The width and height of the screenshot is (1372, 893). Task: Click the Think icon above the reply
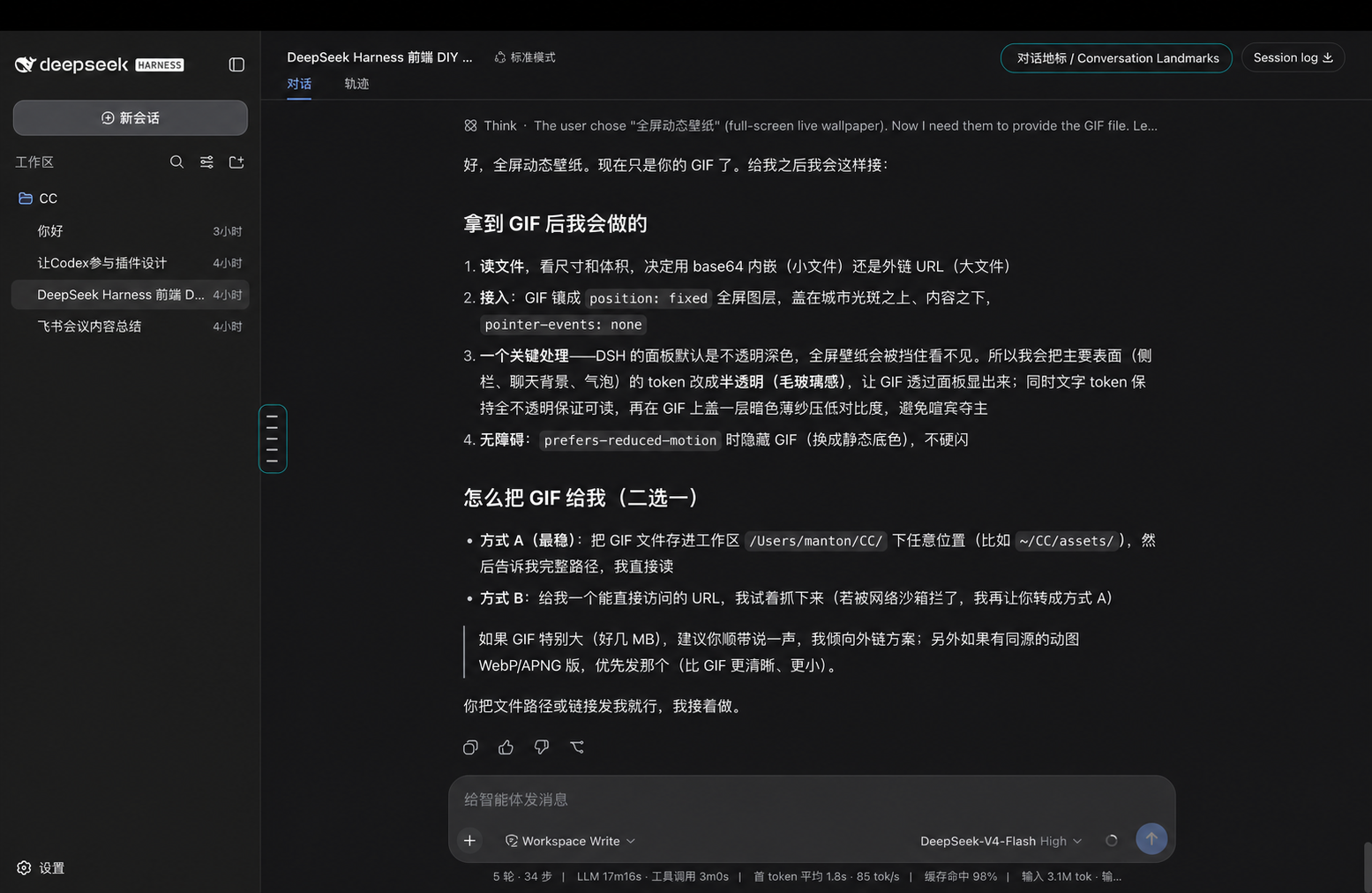click(x=471, y=125)
